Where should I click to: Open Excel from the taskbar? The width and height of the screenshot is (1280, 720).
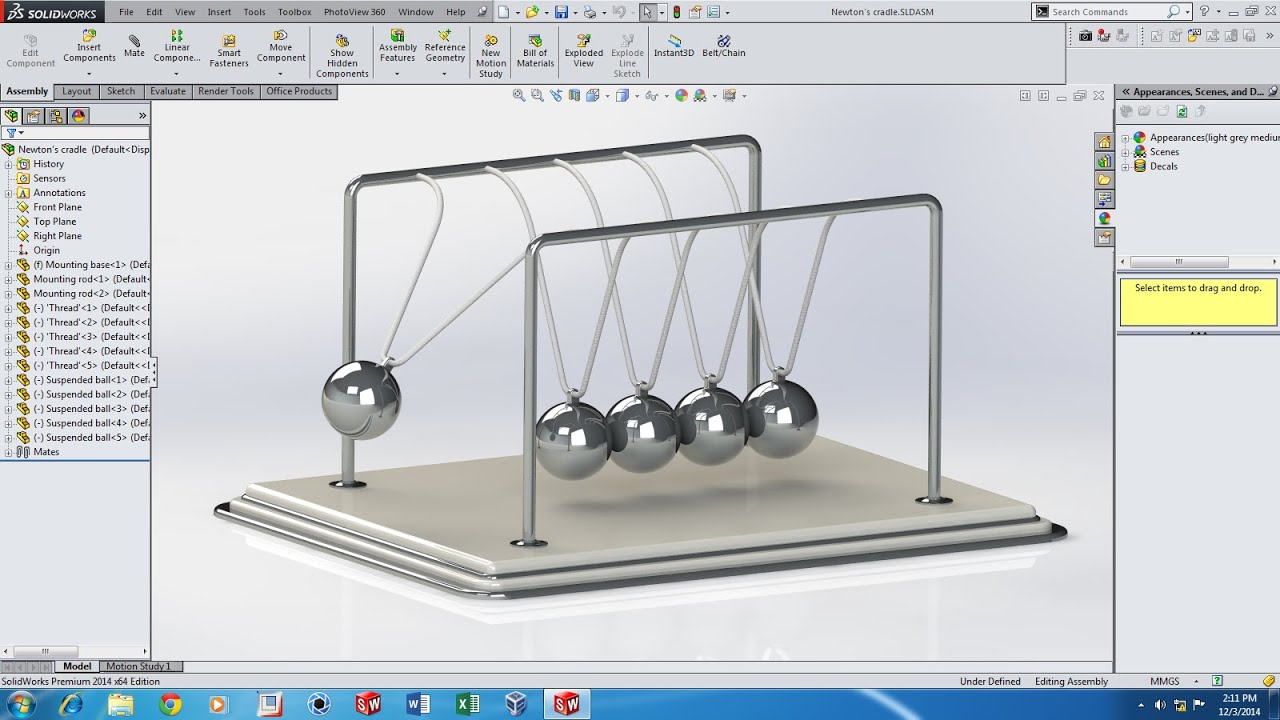(x=467, y=704)
